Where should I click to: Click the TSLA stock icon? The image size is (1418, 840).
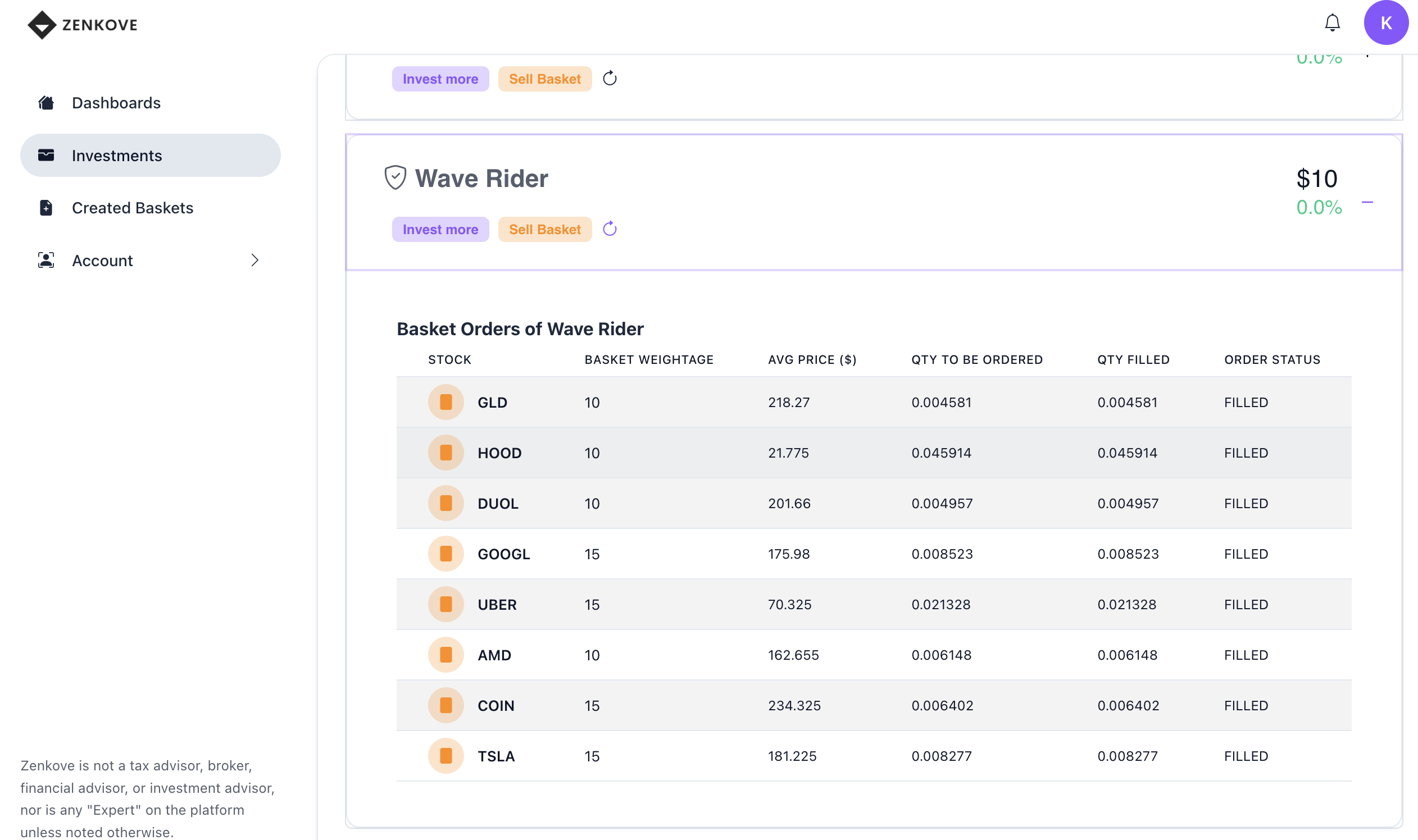[x=446, y=756]
